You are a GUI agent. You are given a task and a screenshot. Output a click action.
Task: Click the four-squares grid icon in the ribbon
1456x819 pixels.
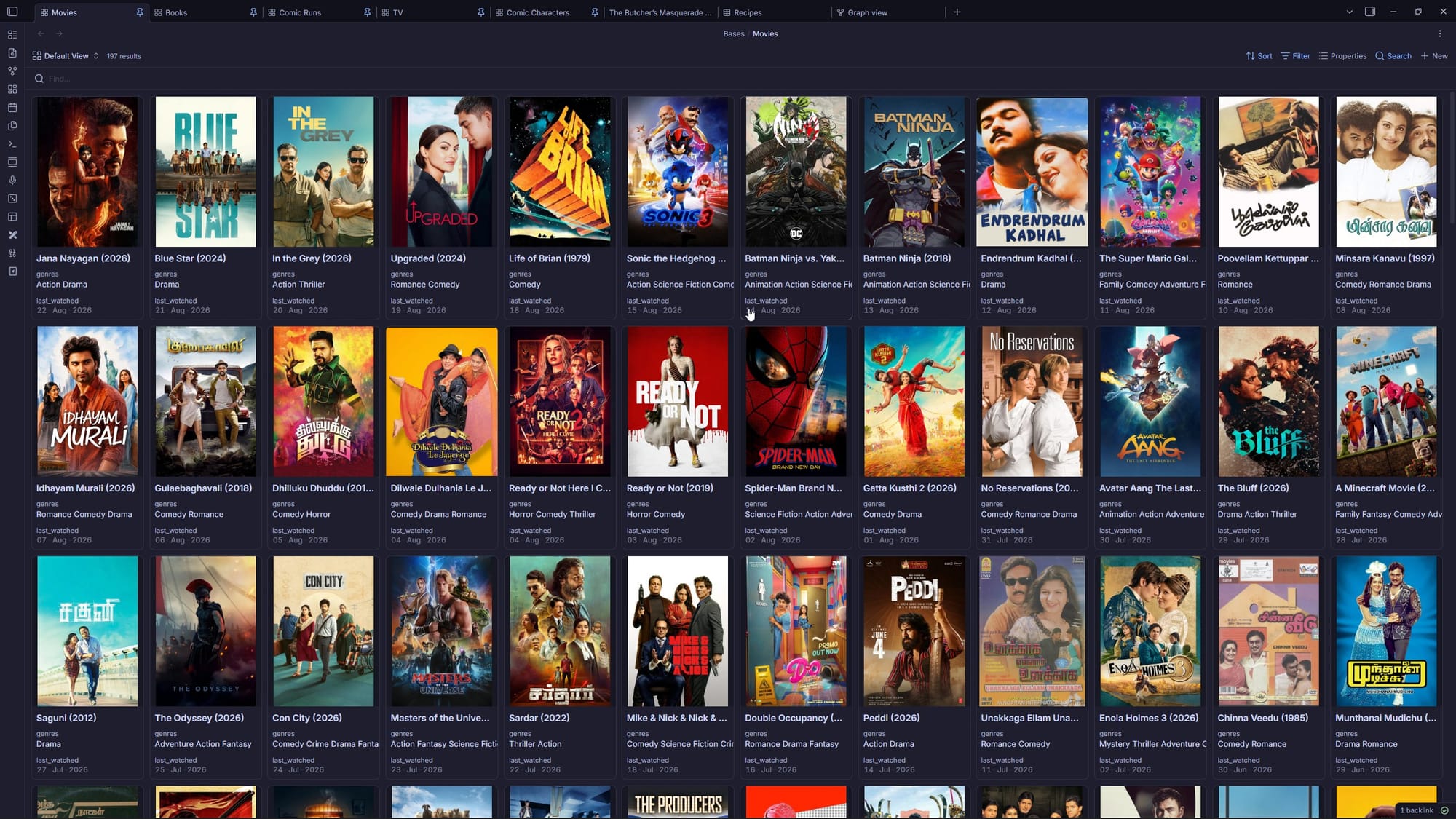12,90
